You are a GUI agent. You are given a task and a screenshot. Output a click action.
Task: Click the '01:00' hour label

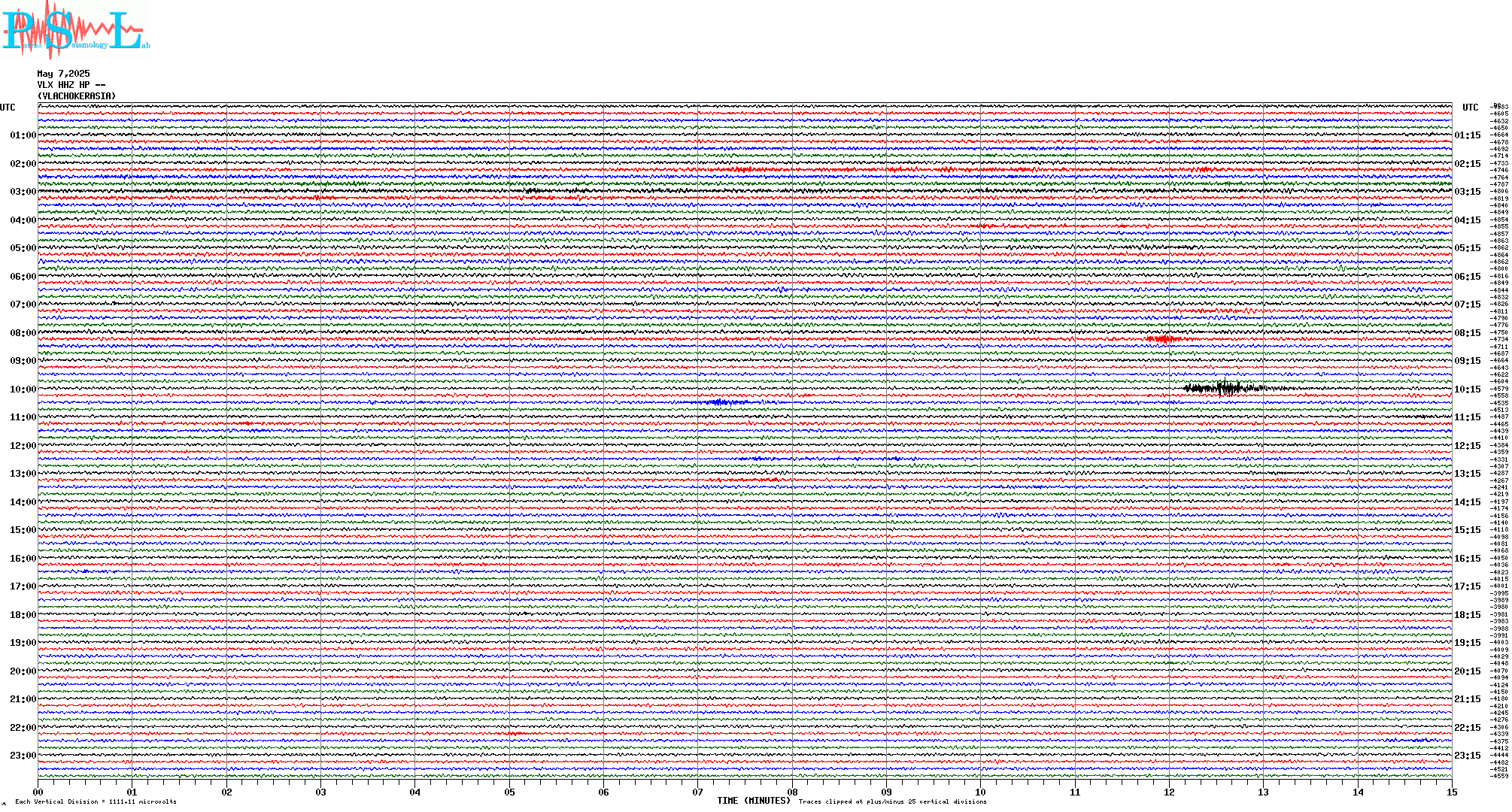[x=23, y=135]
